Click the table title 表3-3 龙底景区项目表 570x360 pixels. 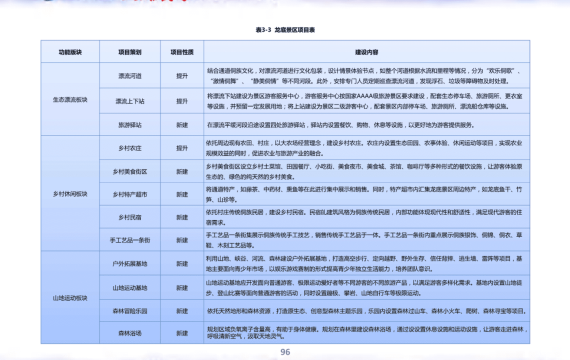click(x=285, y=30)
